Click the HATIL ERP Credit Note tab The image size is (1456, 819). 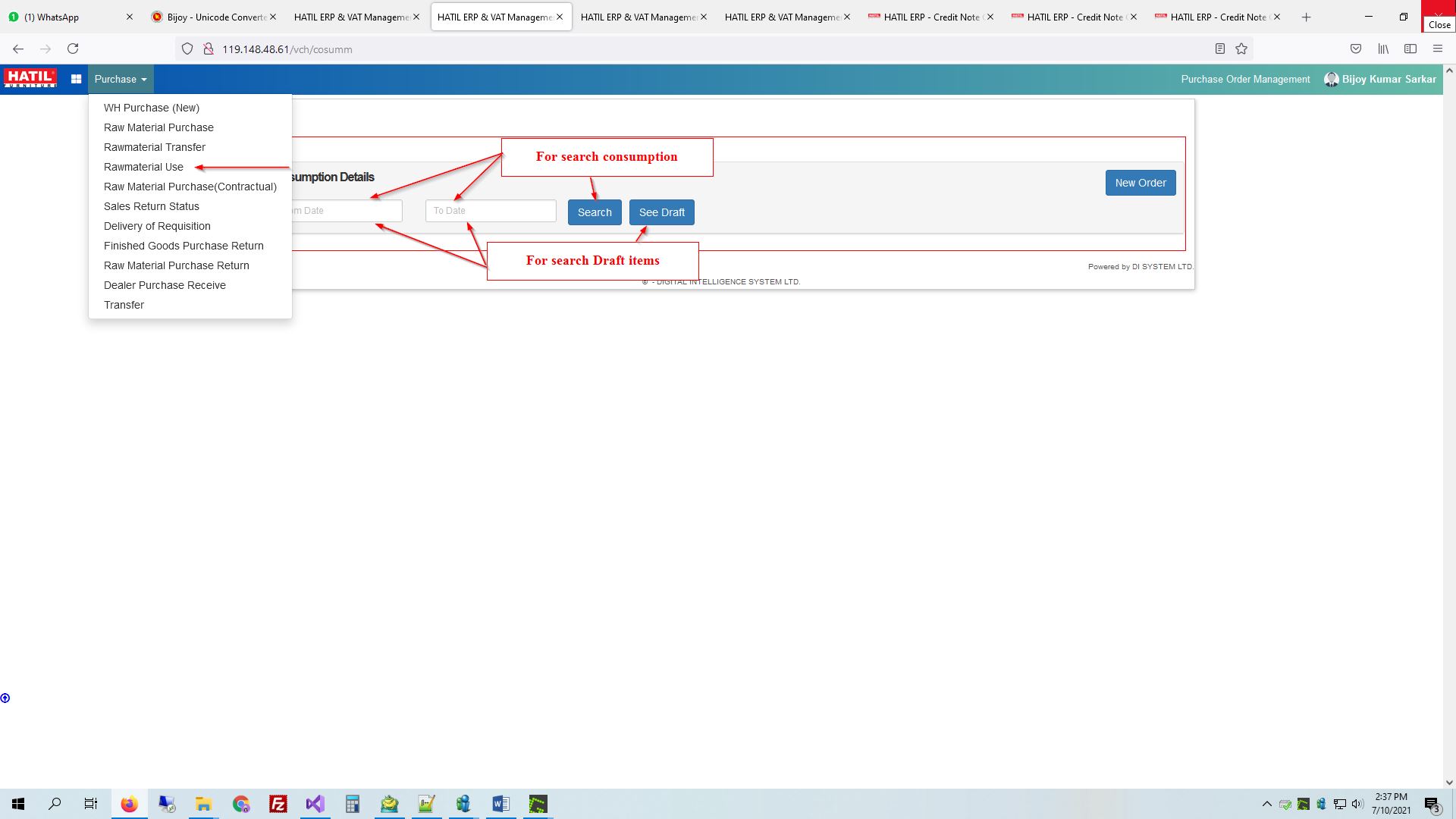[928, 16]
